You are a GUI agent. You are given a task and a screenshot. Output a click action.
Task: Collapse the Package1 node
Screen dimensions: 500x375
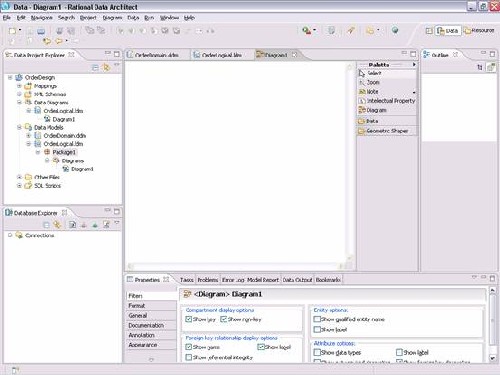(x=38, y=152)
